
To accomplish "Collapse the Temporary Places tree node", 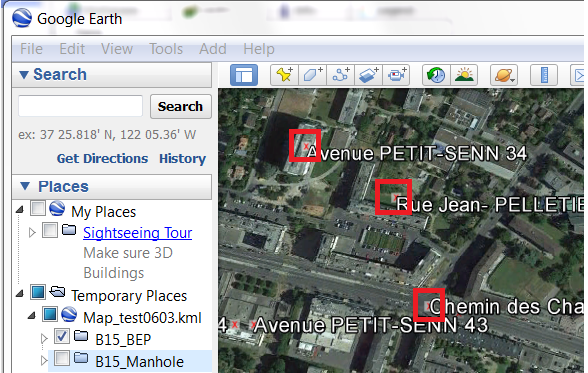I will tap(20, 294).
